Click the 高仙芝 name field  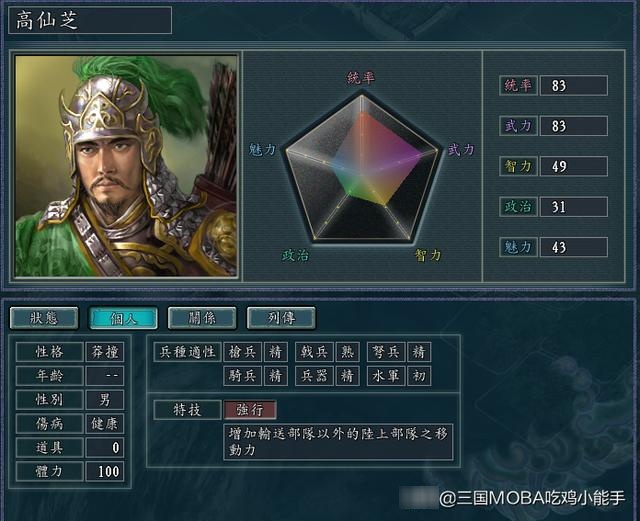point(90,20)
